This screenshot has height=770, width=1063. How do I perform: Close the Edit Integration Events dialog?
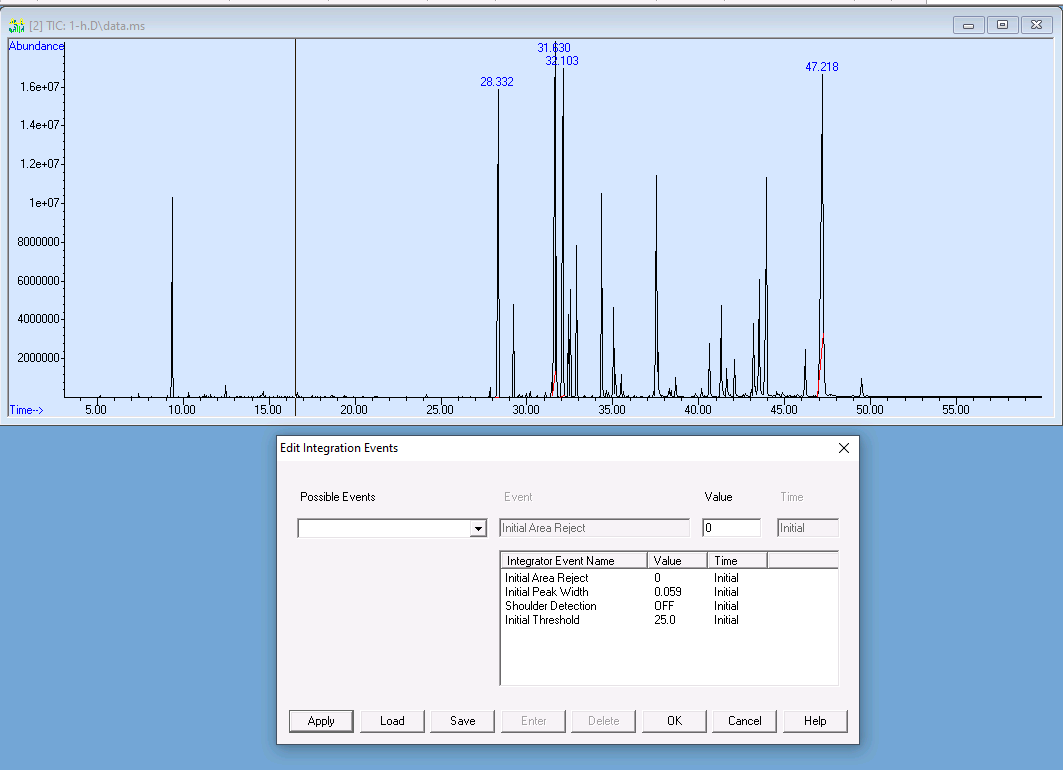(x=843, y=448)
